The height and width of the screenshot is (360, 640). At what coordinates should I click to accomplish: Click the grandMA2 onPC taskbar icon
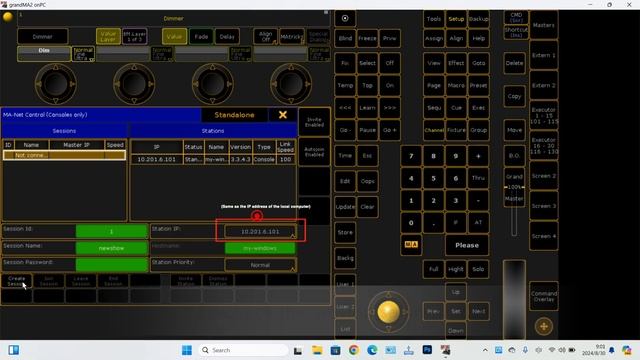[445, 350]
